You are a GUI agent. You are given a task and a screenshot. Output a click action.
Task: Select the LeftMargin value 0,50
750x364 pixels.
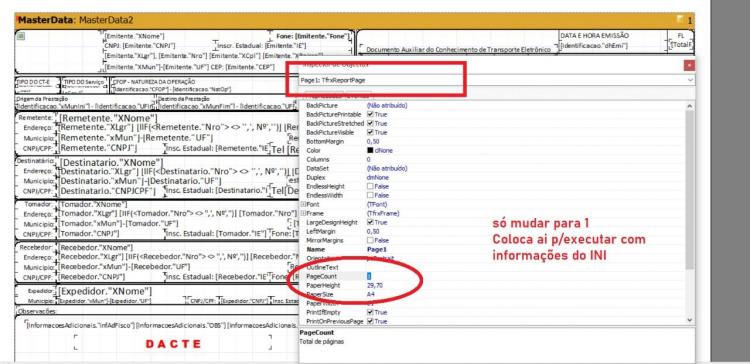(x=373, y=232)
